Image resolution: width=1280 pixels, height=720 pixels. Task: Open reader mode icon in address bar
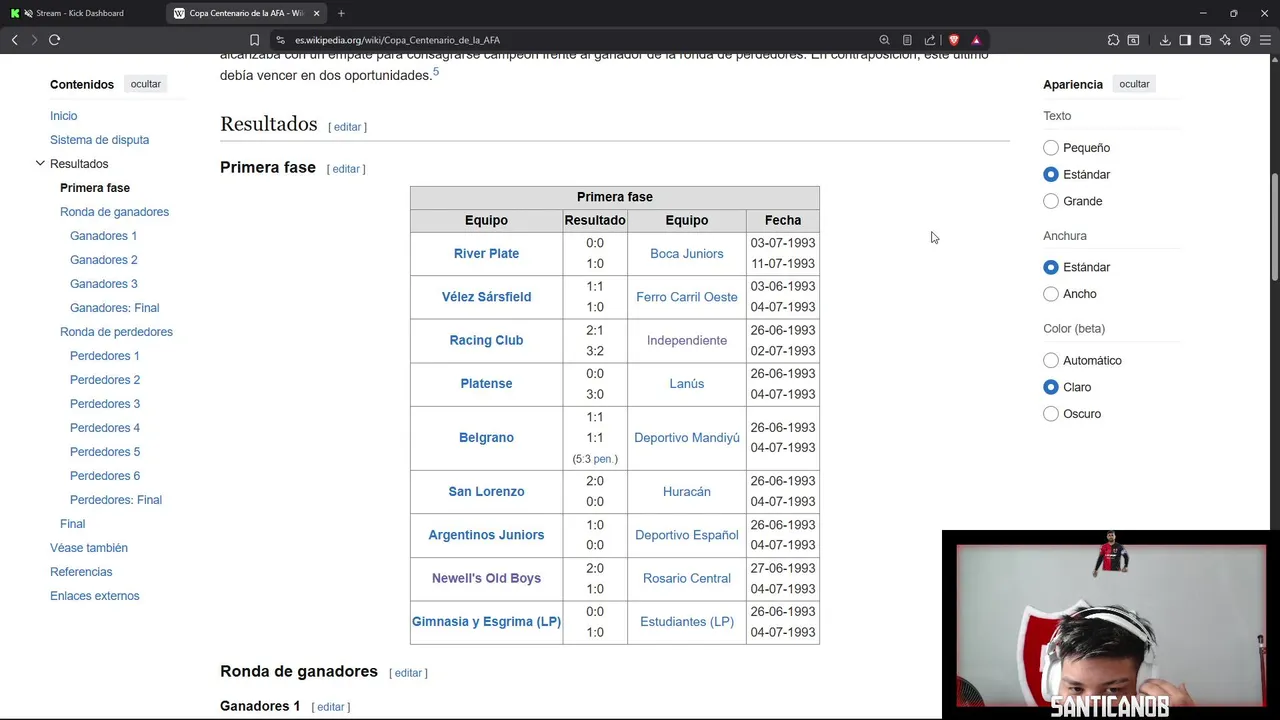[907, 40]
